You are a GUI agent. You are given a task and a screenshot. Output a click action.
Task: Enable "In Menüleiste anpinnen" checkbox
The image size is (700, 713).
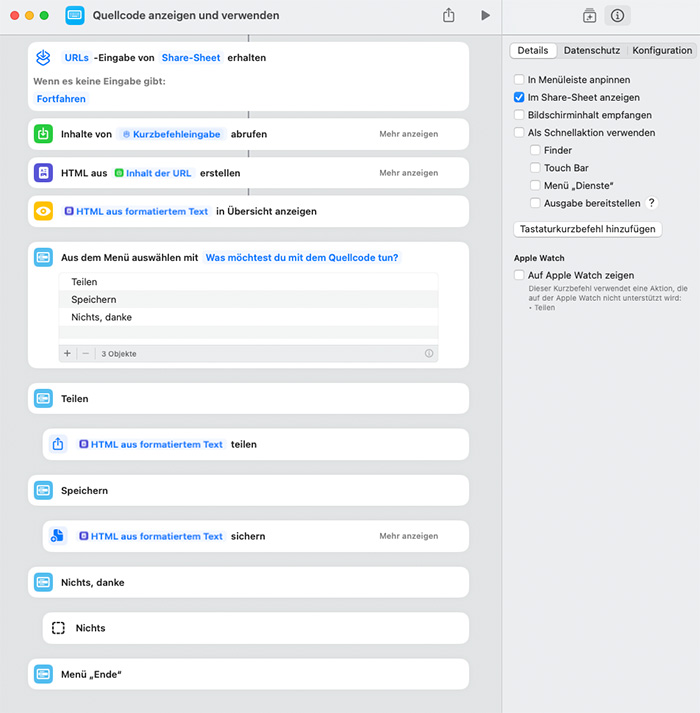519,79
